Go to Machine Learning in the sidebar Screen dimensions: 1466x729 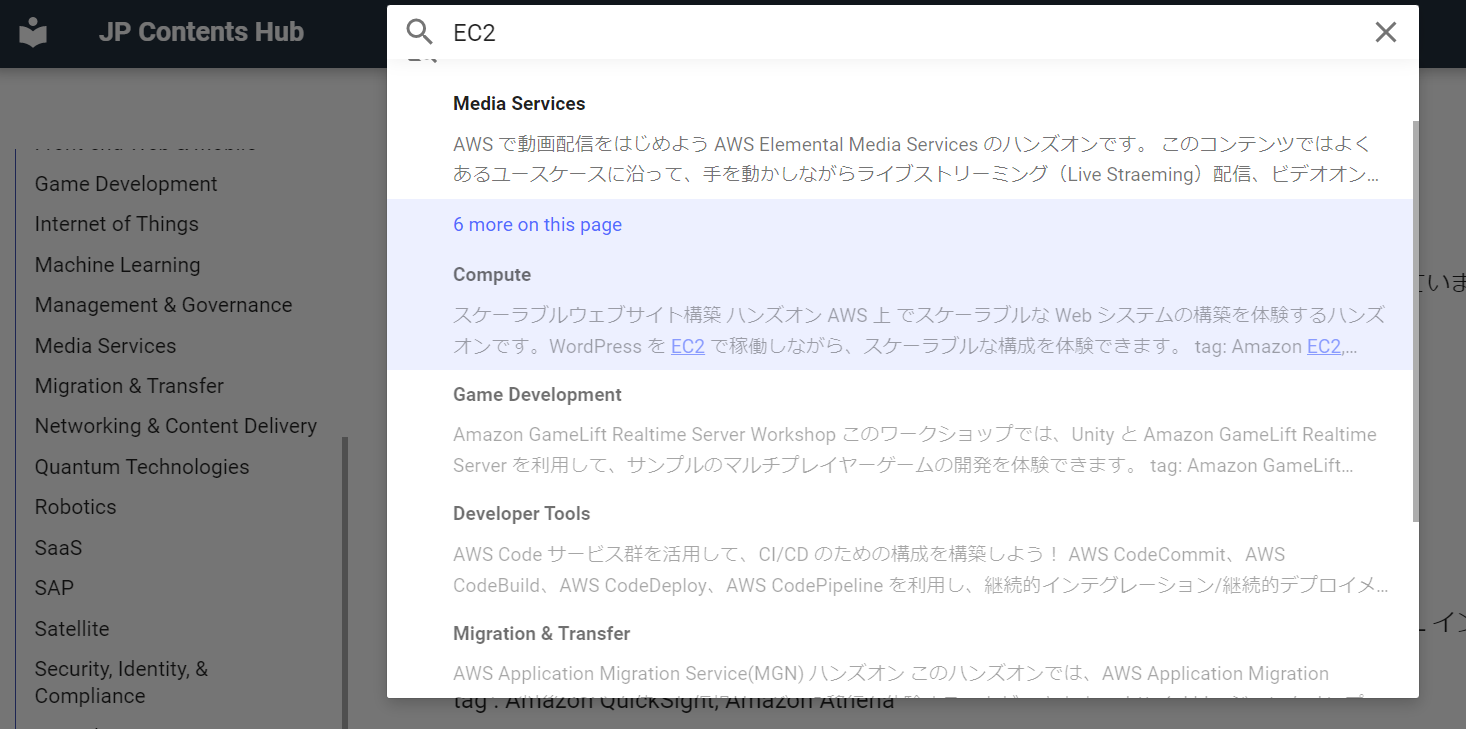click(x=118, y=265)
